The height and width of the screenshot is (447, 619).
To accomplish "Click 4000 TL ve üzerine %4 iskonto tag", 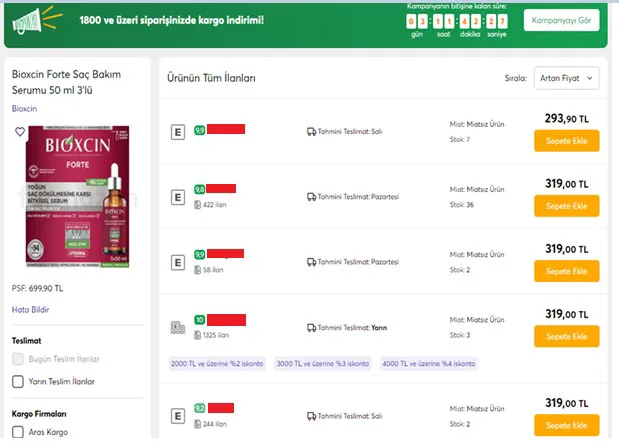I will click(429, 364).
